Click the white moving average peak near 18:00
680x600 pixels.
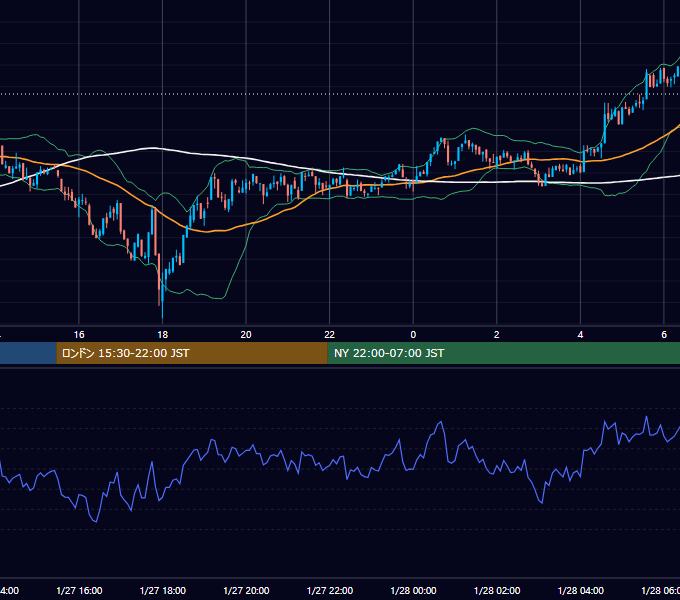coord(153,148)
